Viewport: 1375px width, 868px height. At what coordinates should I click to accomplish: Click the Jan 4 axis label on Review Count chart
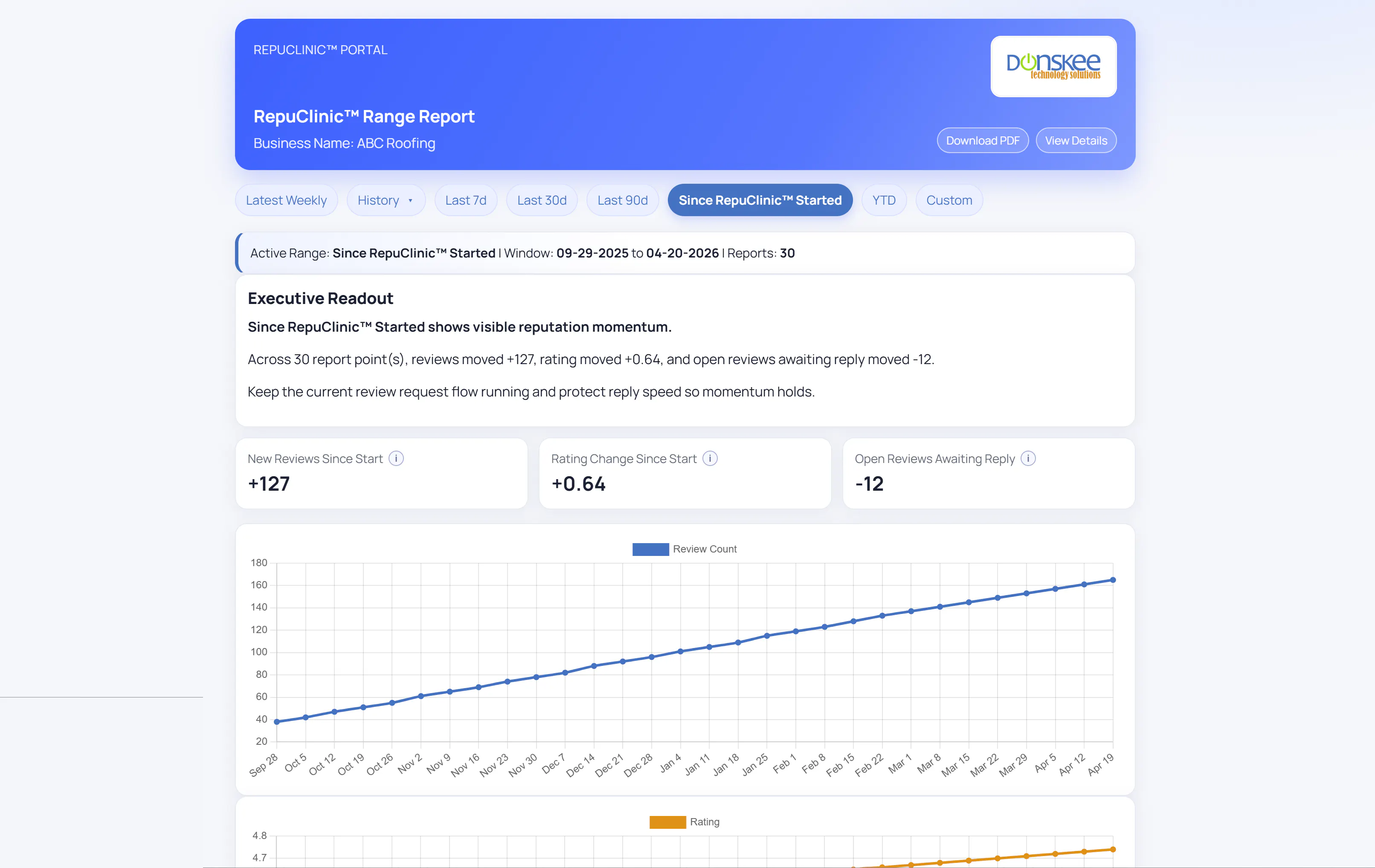670,763
